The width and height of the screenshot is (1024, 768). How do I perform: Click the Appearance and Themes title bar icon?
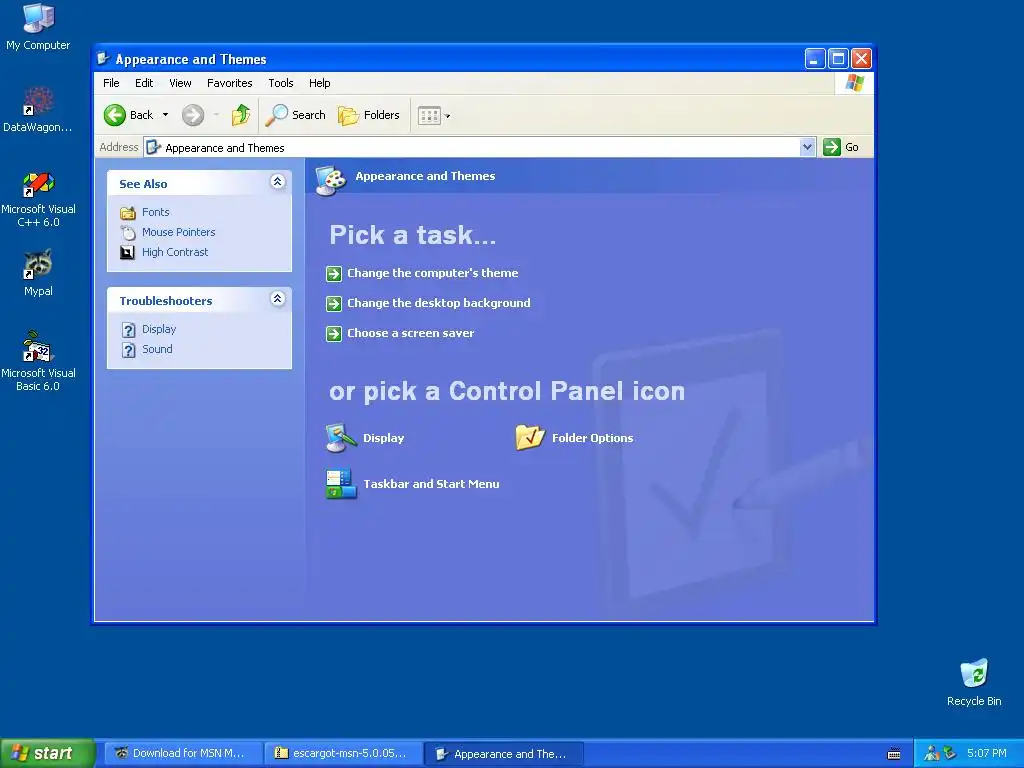click(x=103, y=59)
